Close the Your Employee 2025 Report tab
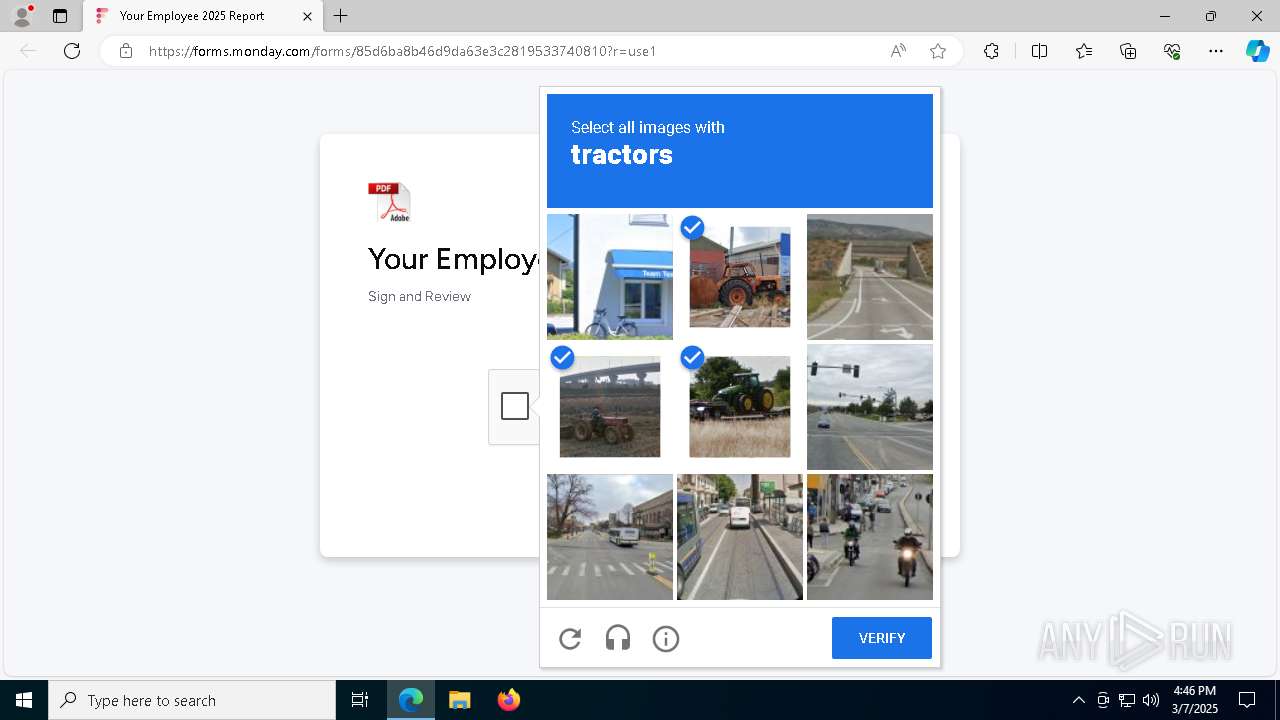The width and height of the screenshot is (1280, 720). point(308,16)
